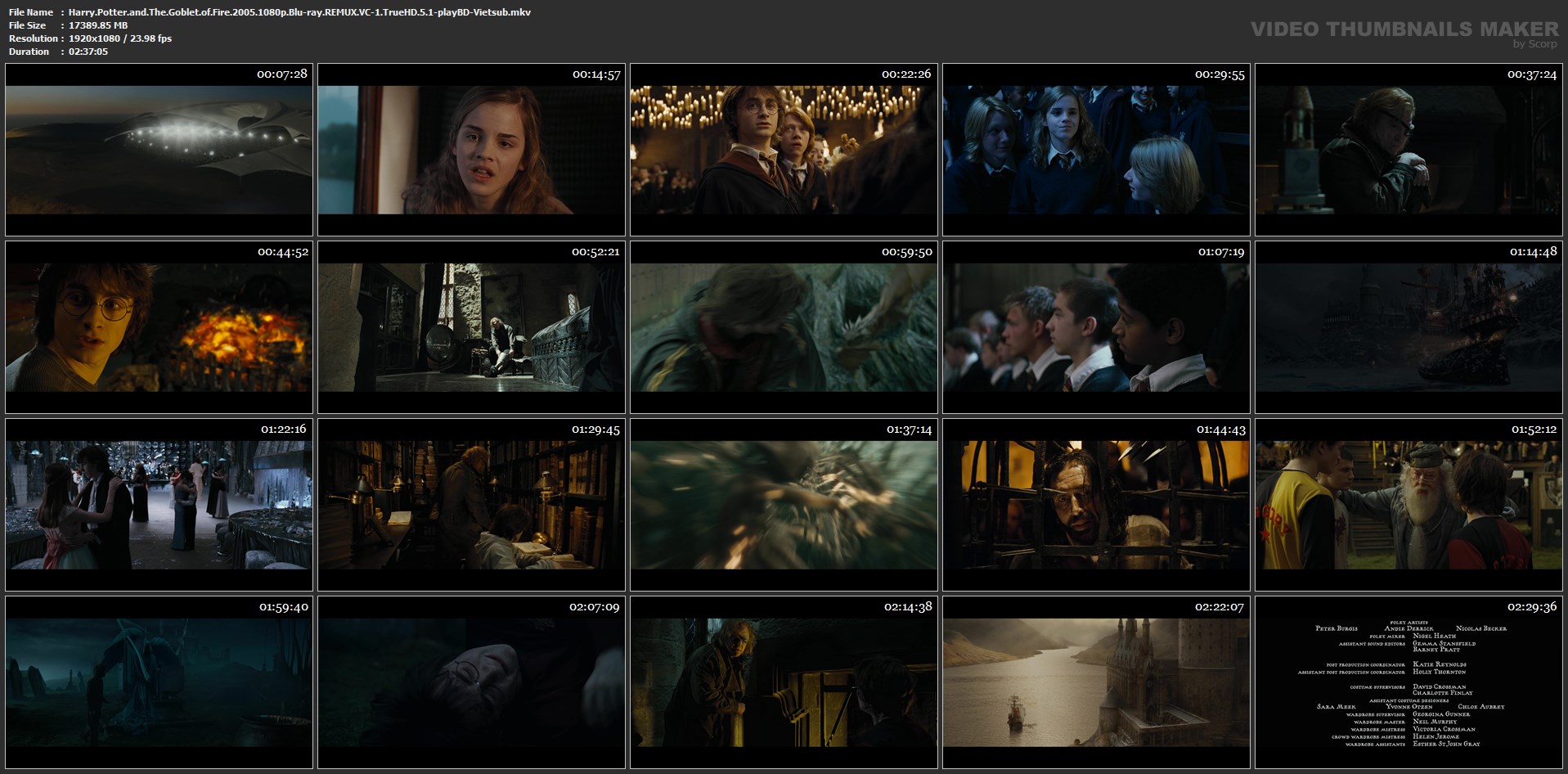The height and width of the screenshot is (774, 1568).
Task: Open the thumbnail stamped 01:07:19
Action: (1096, 327)
